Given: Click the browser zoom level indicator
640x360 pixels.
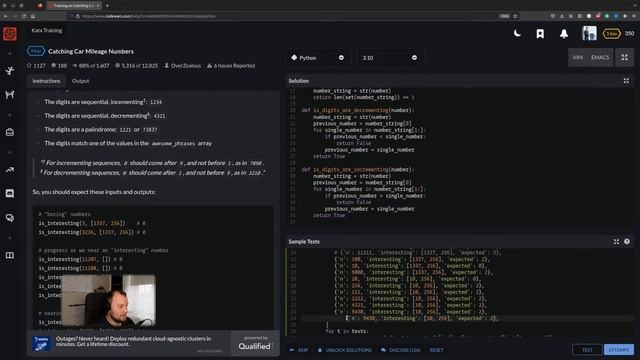Looking at the screenshot, I should point(504,16).
